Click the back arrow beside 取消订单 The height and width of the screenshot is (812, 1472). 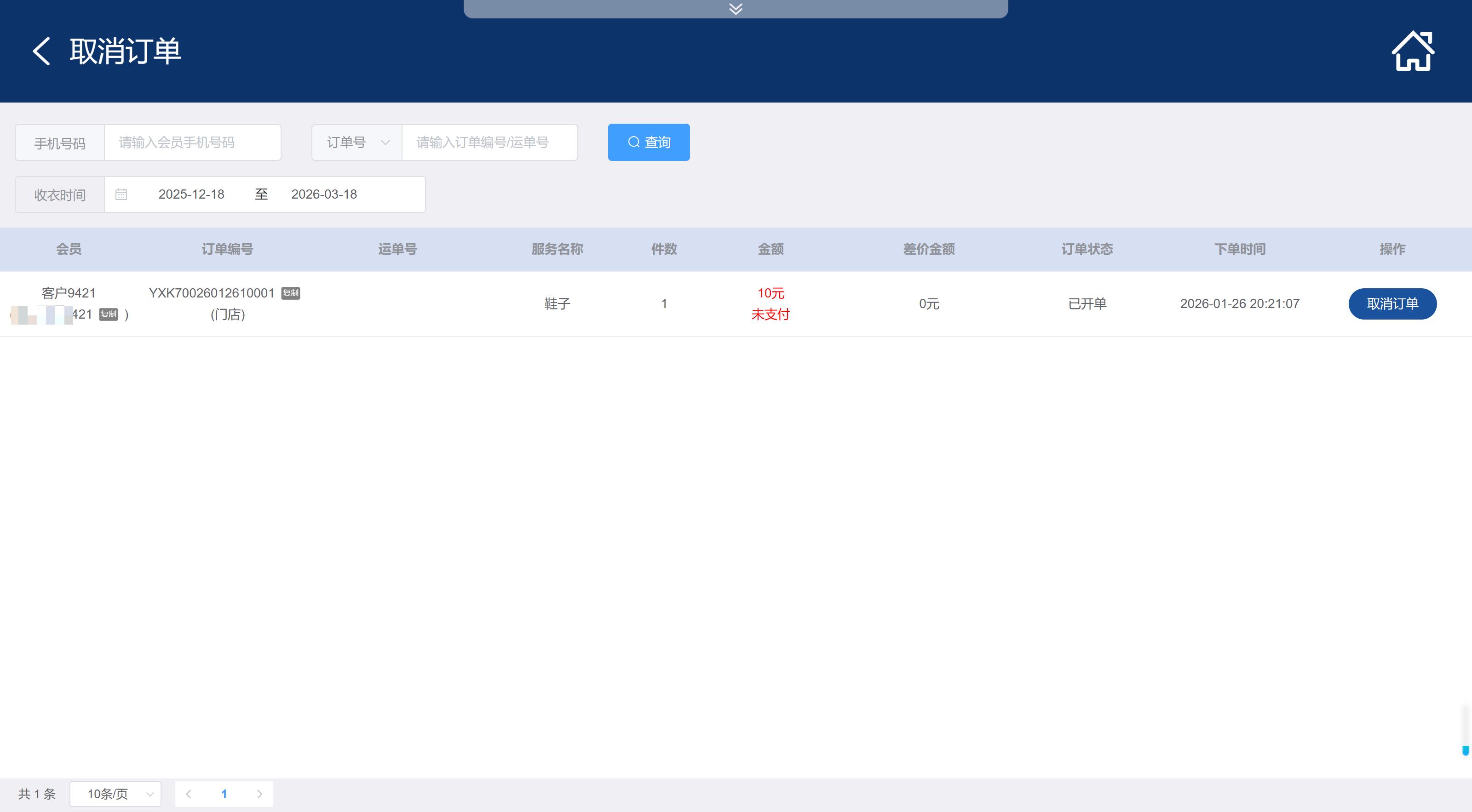42,51
